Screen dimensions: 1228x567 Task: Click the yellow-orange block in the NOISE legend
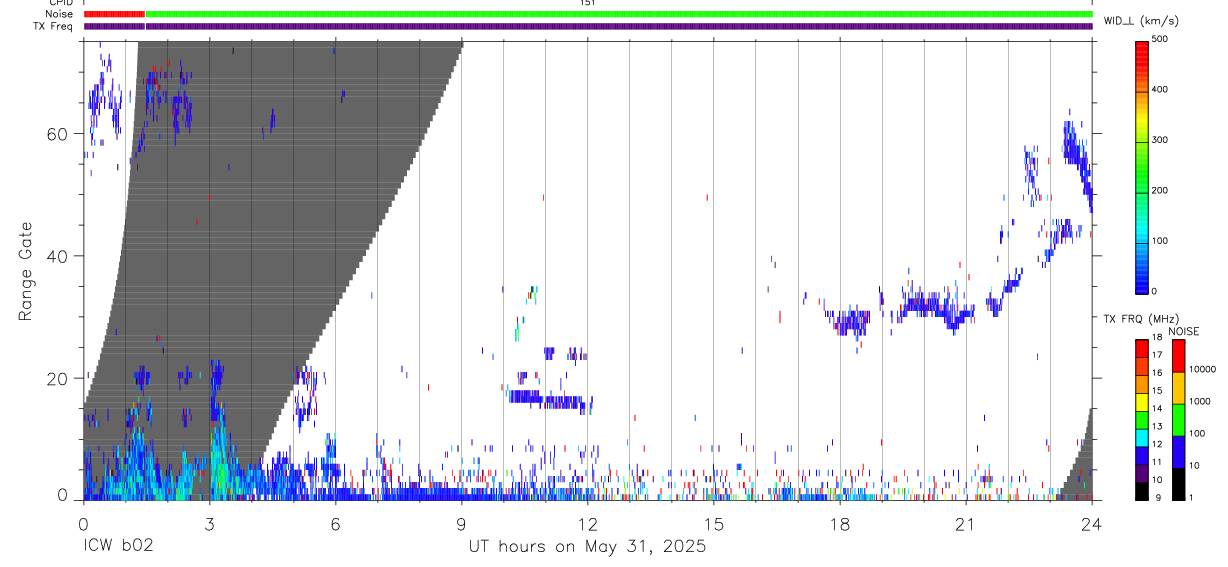[x=1178, y=387]
